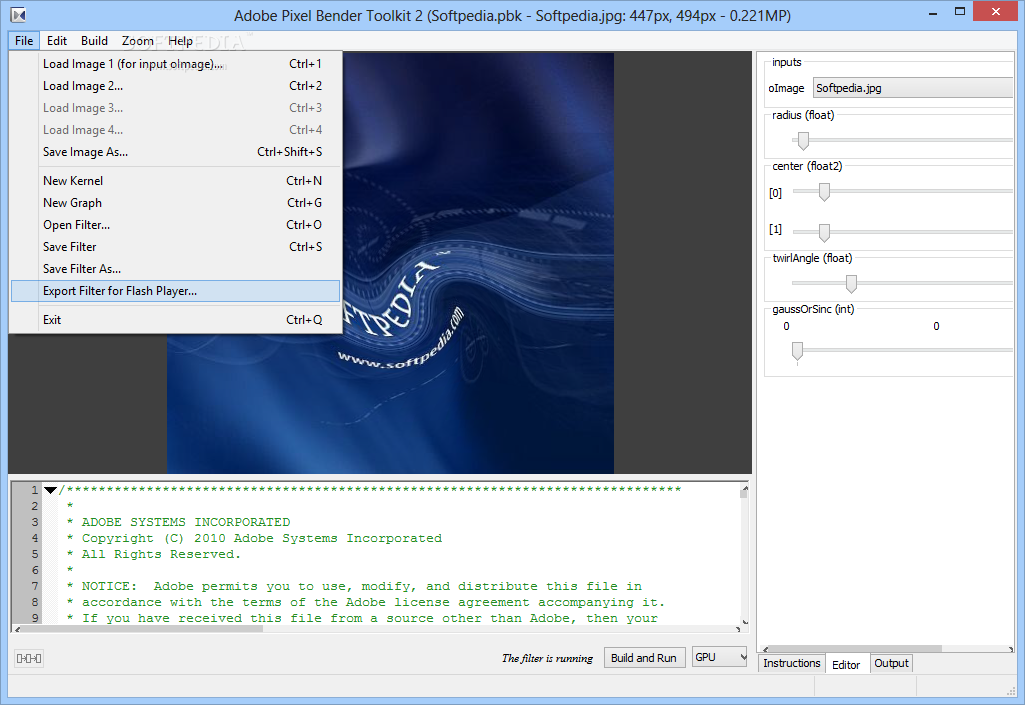Select Open Filter... entry
The image size is (1025, 705).
175,225
